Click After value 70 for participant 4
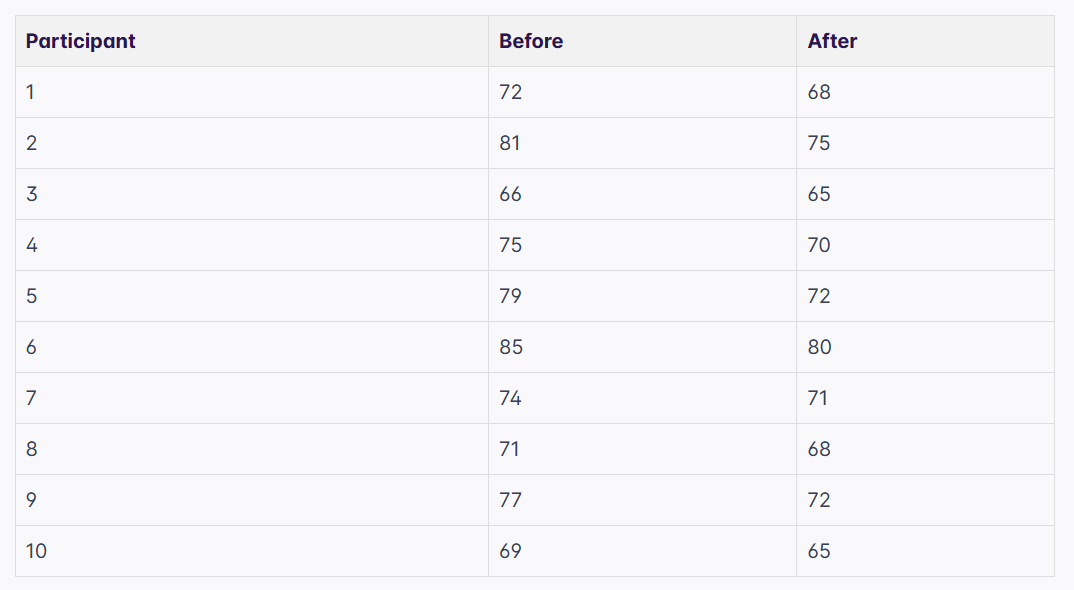The width and height of the screenshot is (1074, 590). click(819, 245)
